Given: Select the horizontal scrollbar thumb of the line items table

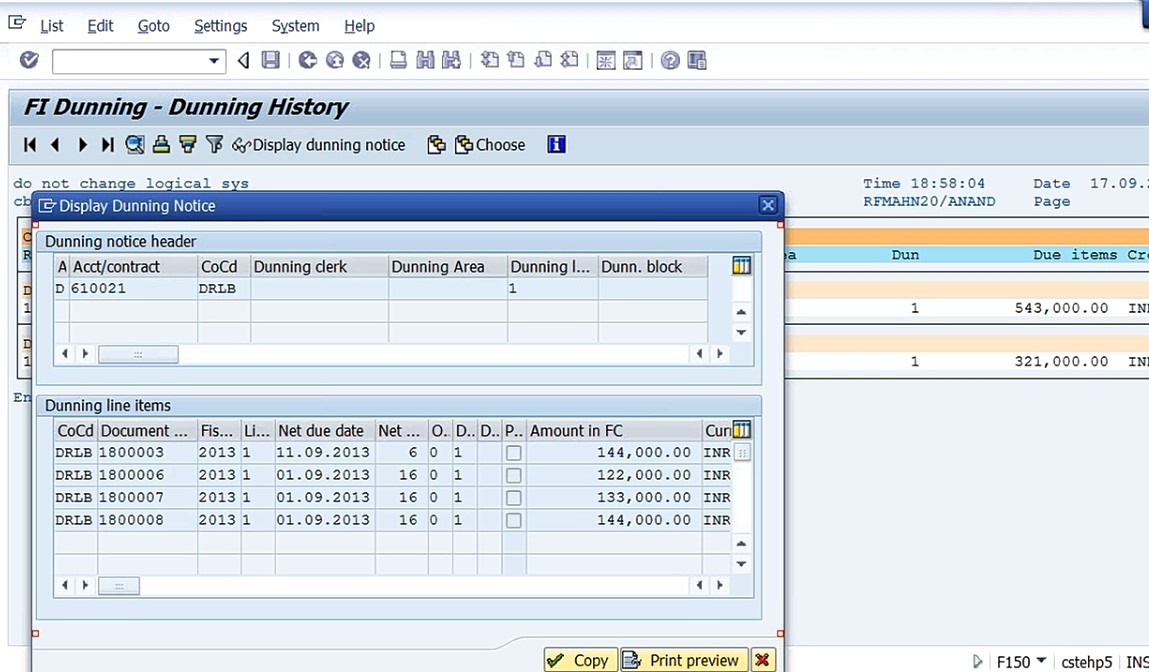Looking at the screenshot, I should click(x=119, y=586).
